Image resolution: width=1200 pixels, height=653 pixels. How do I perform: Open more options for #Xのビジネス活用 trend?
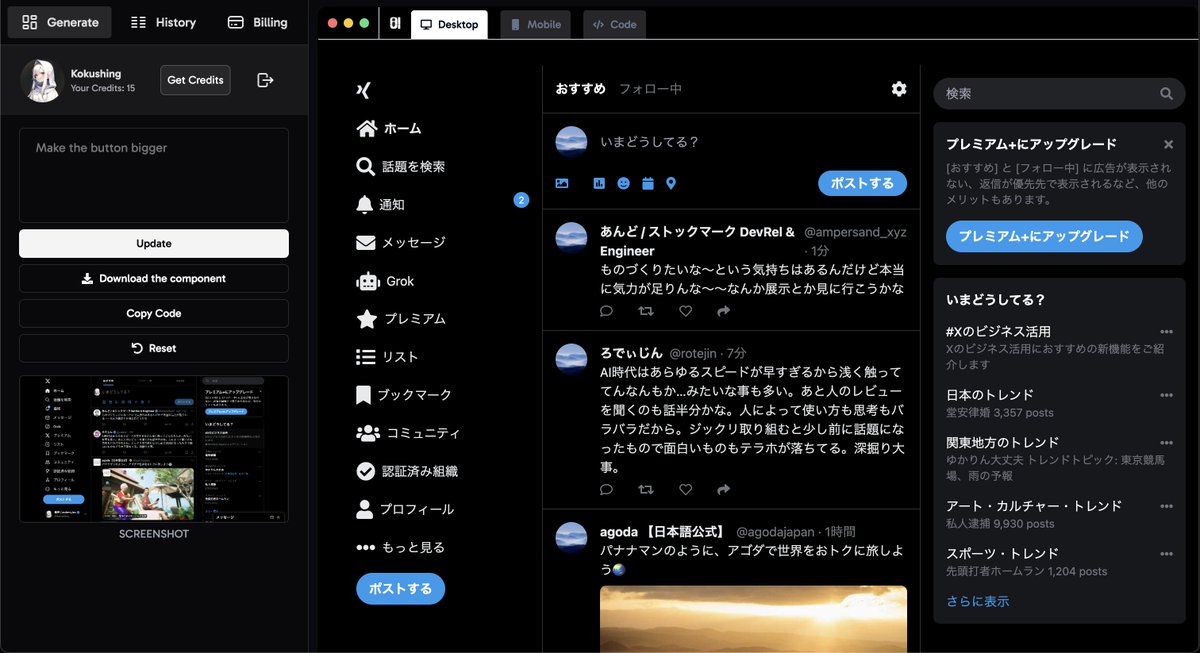(x=1166, y=331)
